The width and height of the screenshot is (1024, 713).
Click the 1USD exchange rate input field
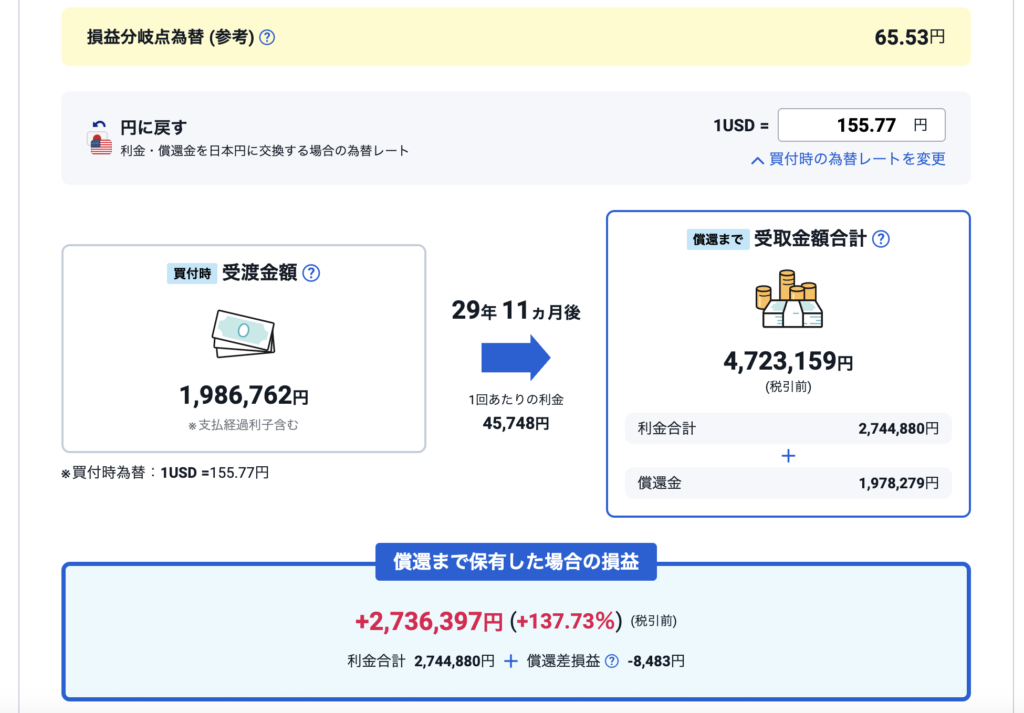click(x=860, y=125)
